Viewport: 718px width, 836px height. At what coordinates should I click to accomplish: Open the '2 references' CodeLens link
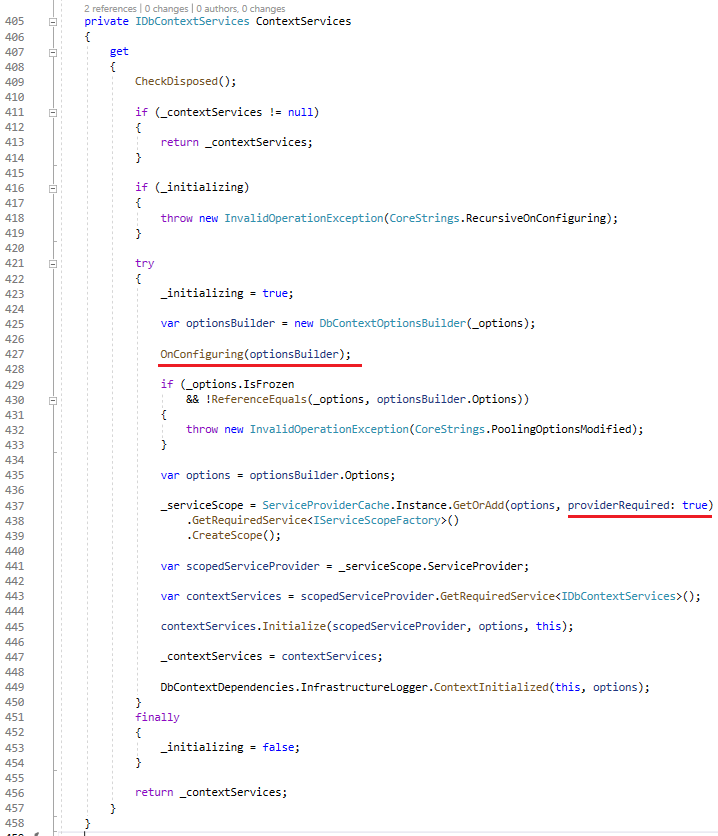point(111,8)
